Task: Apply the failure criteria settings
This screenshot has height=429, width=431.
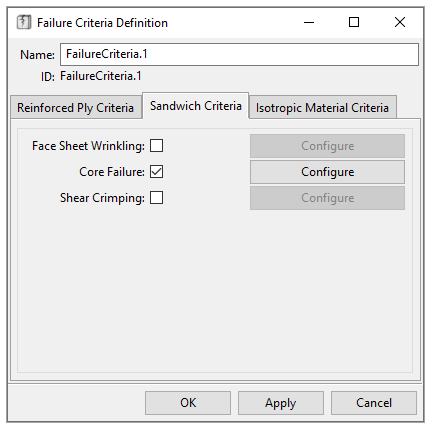Action: point(281,403)
